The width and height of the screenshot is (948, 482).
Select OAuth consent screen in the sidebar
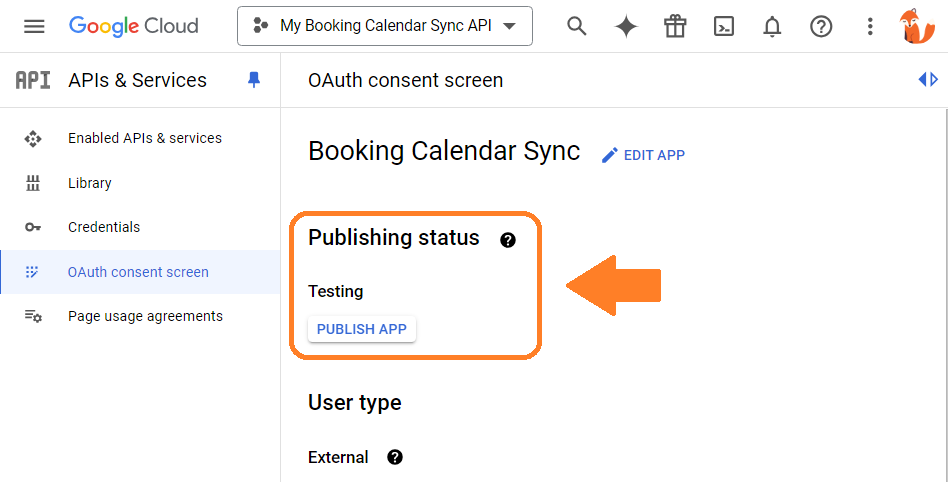pos(140,272)
